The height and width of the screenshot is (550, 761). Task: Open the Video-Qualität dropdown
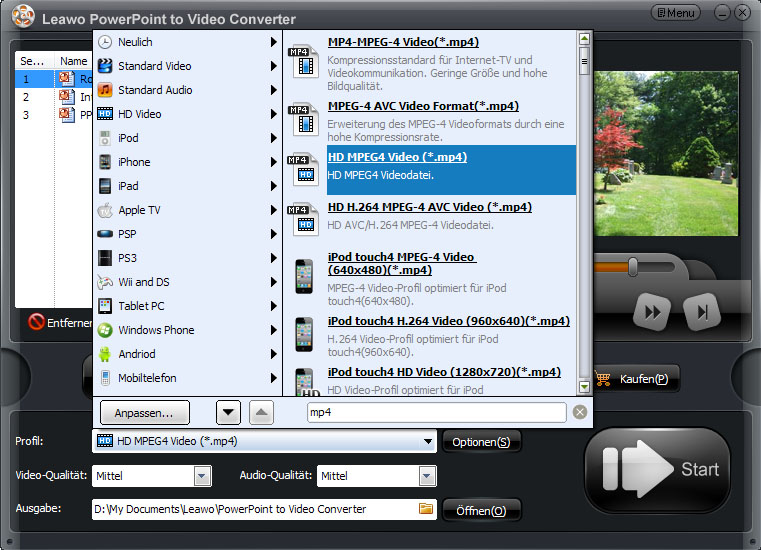pyautogui.click(x=202, y=476)
